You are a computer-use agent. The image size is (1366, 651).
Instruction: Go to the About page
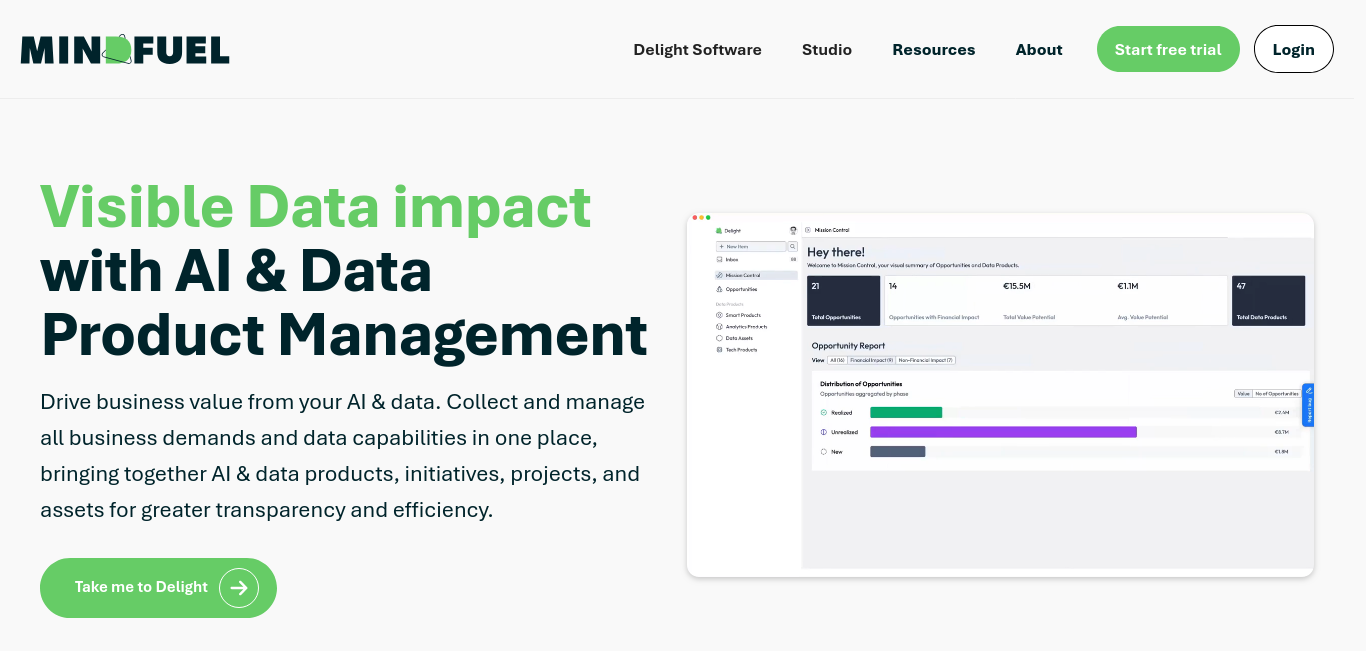1039,50
